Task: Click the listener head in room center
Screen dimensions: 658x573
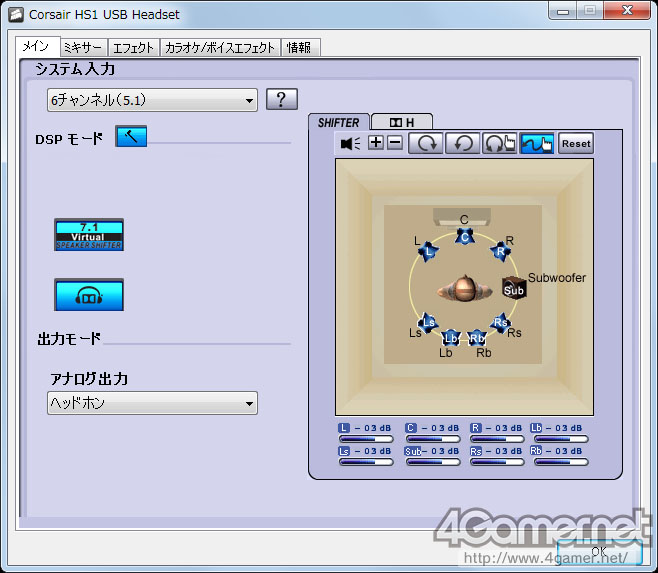Action: [465, 289]
